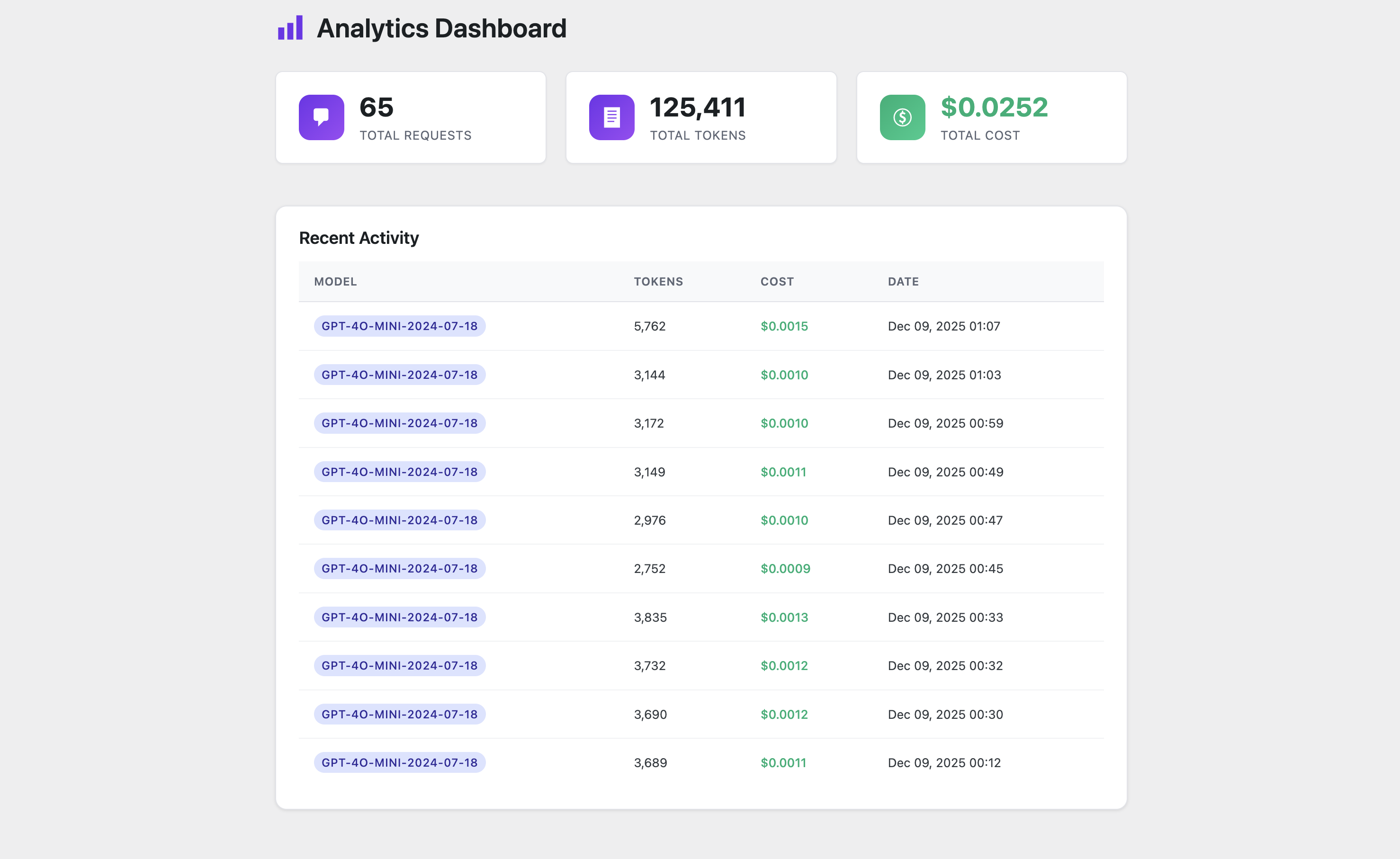1400x859 pixels.
Task: Click the Total Requests card showing 65
Action: tap(410, 117)
